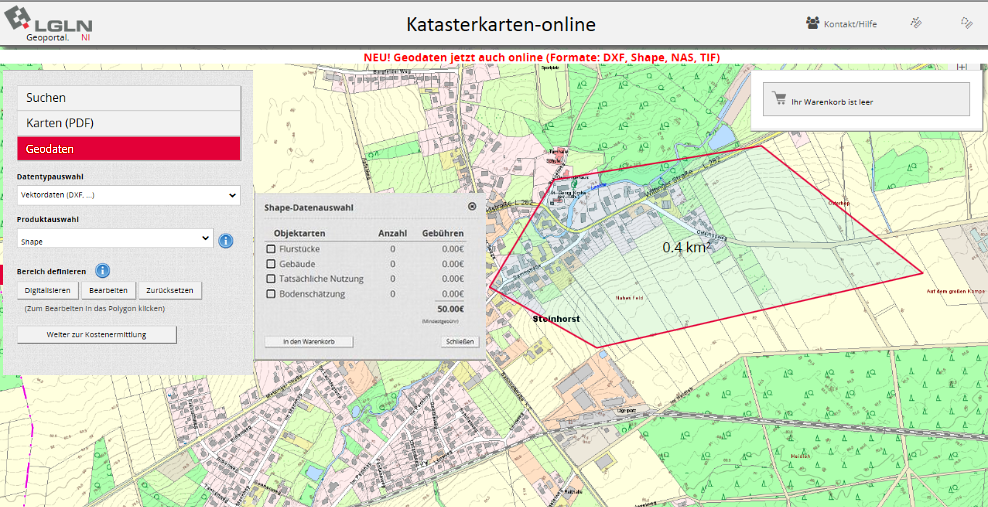Check the Flurstücke checkbox
The width and height of the screenshot is (988, 507).
coord(271,249)
